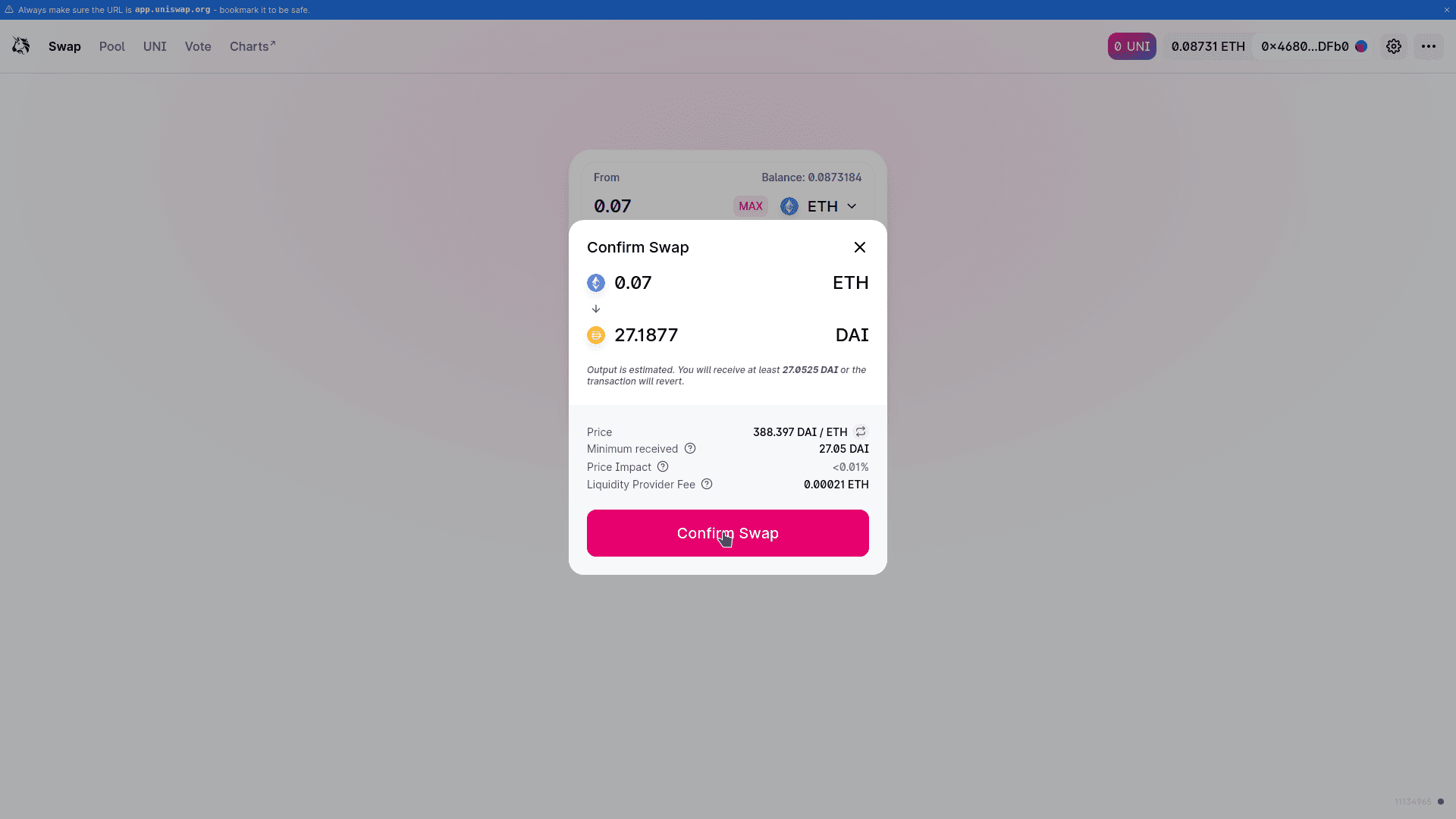The image size is (1456, 819).
Task: Close the Confirm Swap dialog
Action: click(x=860, y=247)
